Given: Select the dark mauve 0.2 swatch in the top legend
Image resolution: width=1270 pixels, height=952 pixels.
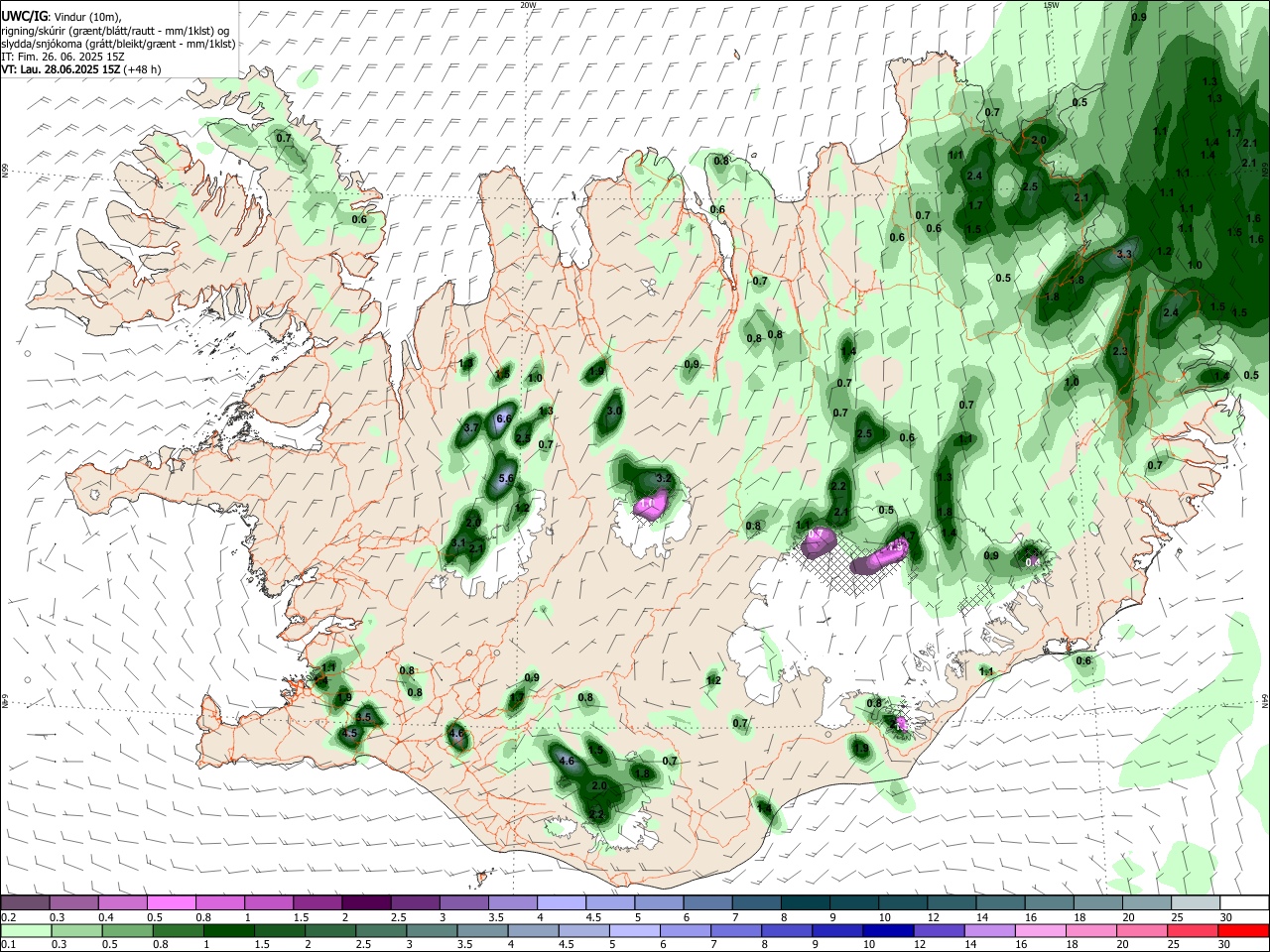Looking at the screenshot, I should click(25, 902).
